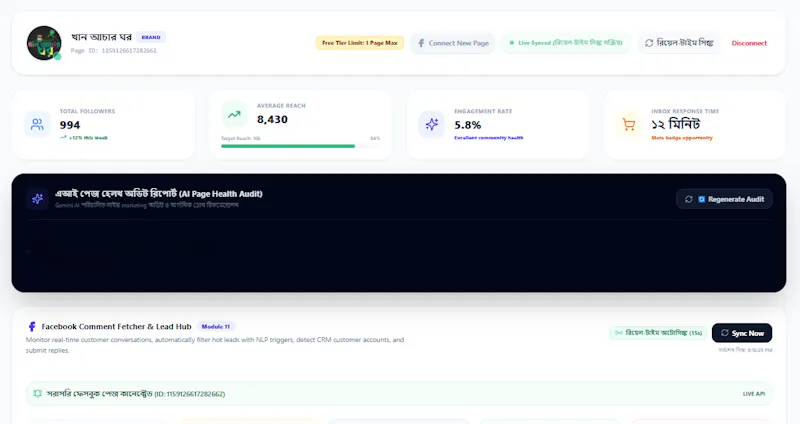Click the AI Page Health Audit sparkle icon
The width and height of the screenshot is (800, 424).
[37, 198]
